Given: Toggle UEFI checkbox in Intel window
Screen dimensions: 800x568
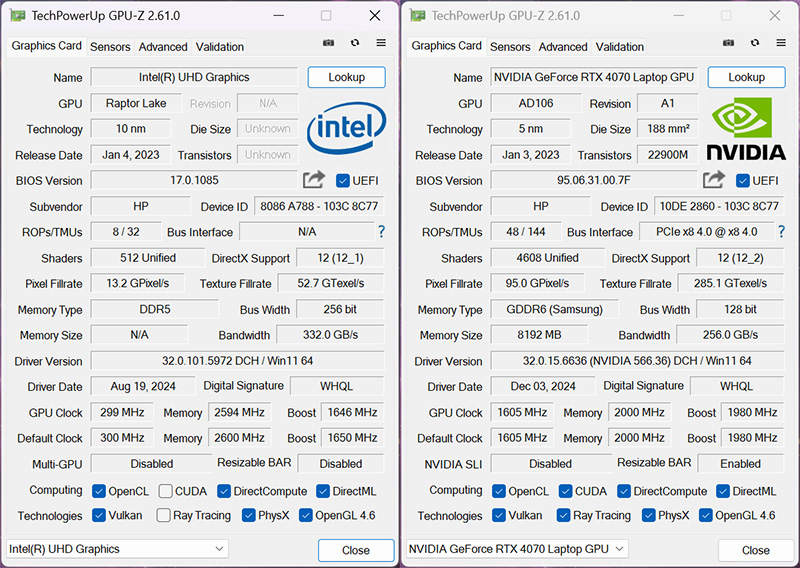Looking at the screenshot, I should pos(343,181).
